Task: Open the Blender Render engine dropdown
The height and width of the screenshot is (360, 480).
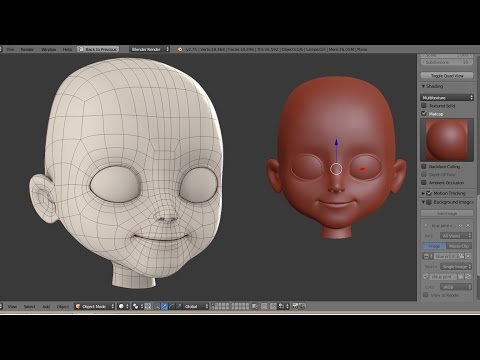Action: [x=149, y=49]
